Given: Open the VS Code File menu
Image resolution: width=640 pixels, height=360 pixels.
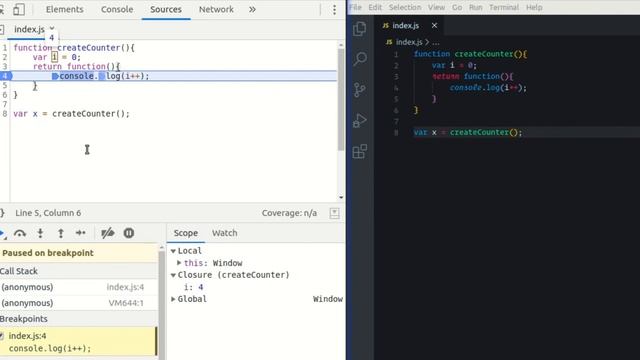Looking at the screenshot, I should tap(355, 7).
